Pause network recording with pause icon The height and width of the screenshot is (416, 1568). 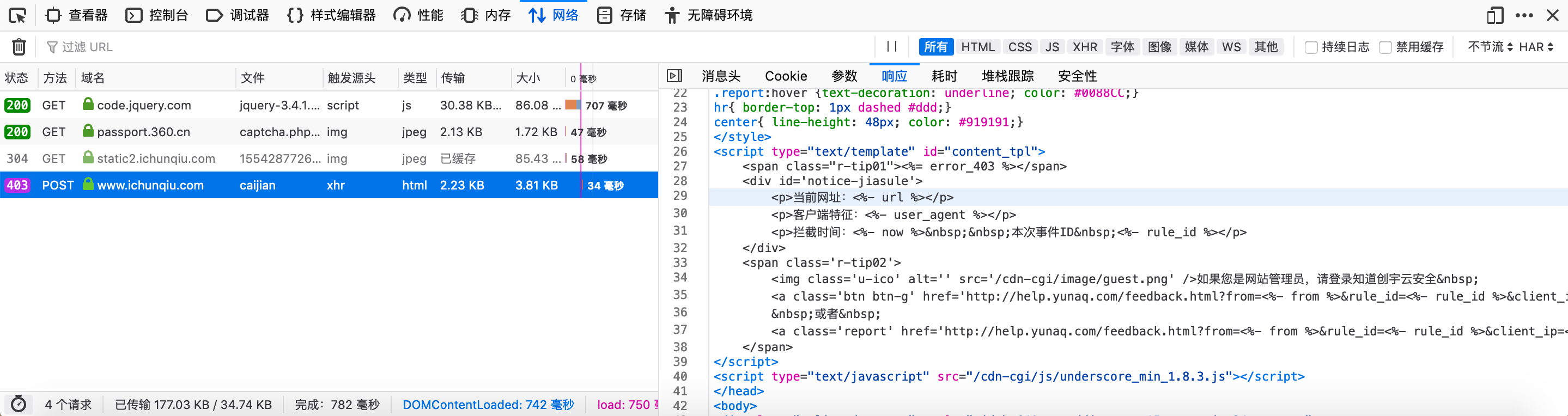[x=892, y=47]
